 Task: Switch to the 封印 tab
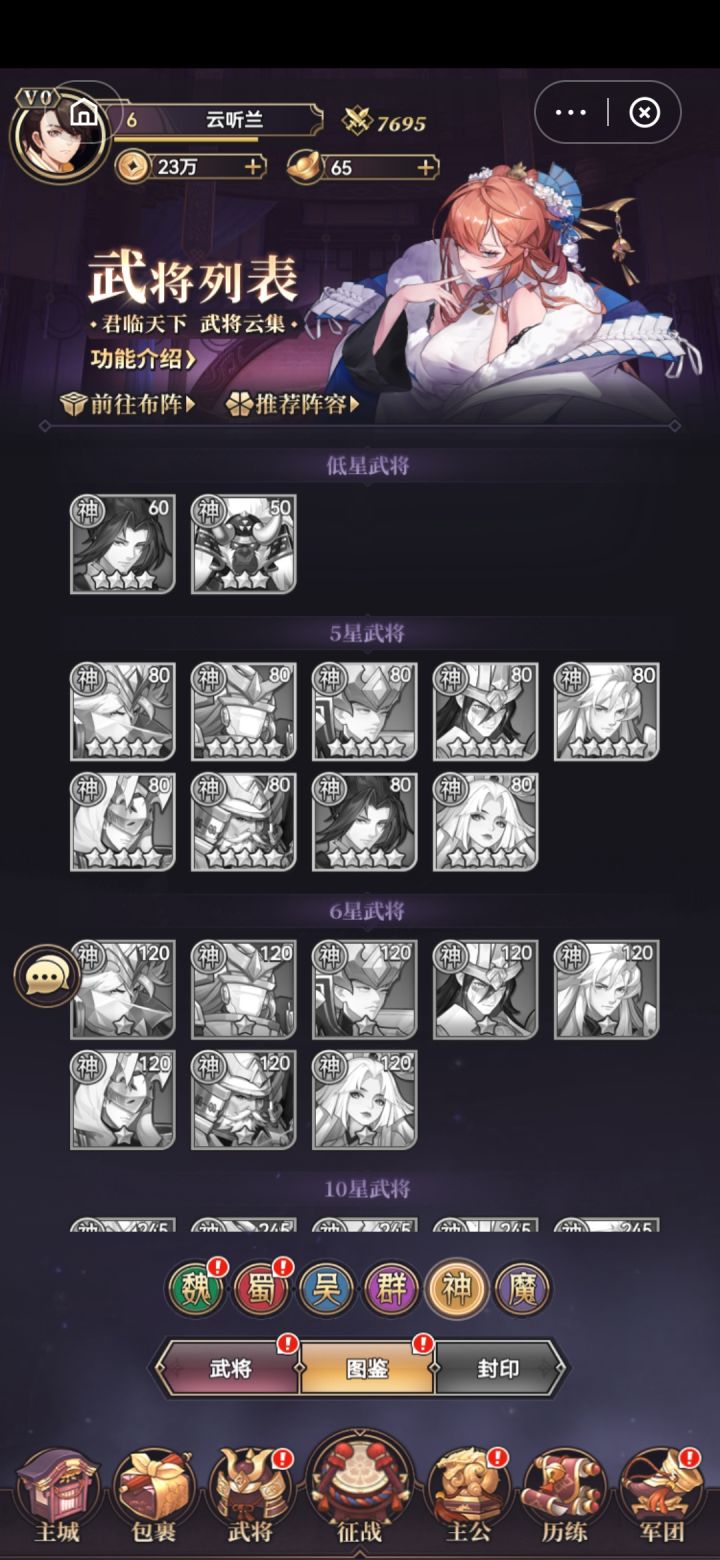click(x=498, y=1368)
